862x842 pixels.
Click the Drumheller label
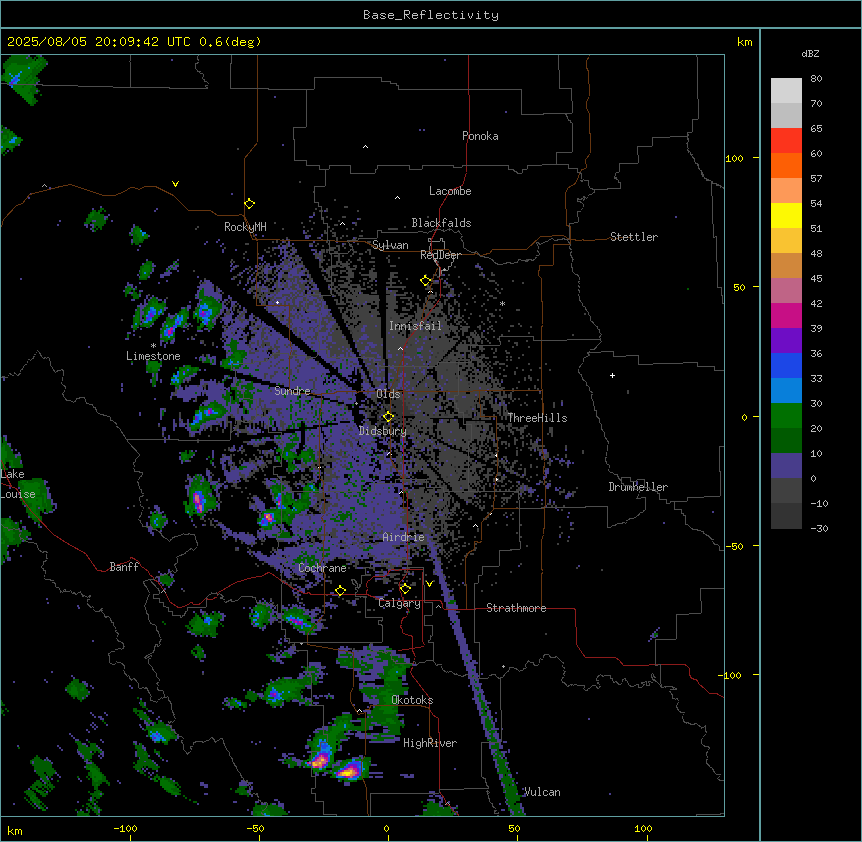tap(638, 487)
